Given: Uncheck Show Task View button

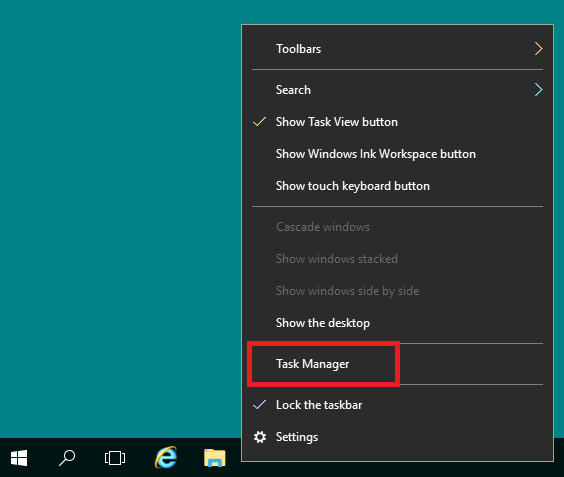Looking at the screenshot, I should pyautogui.click(x=397, y=122).
